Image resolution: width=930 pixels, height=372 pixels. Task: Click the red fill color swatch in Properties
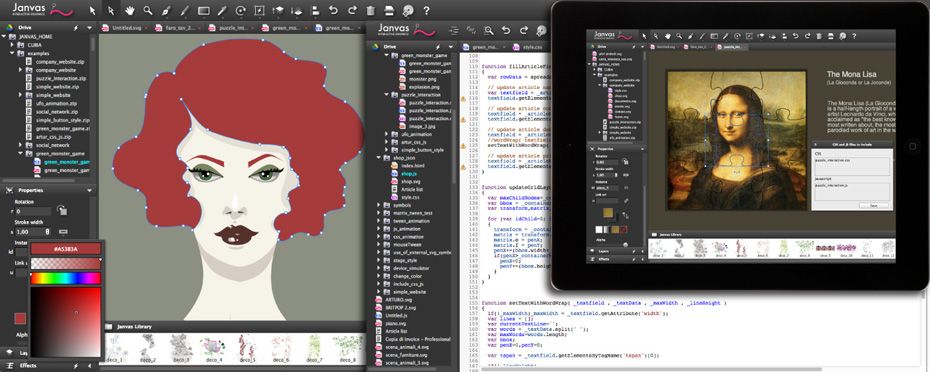pyautogui.click(x=21, y=319)
